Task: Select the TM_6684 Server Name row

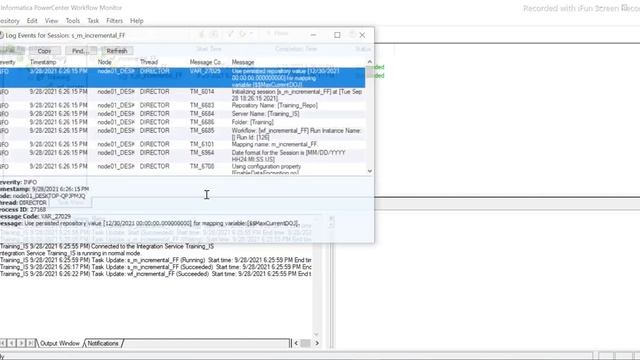Action: [182, 114]
